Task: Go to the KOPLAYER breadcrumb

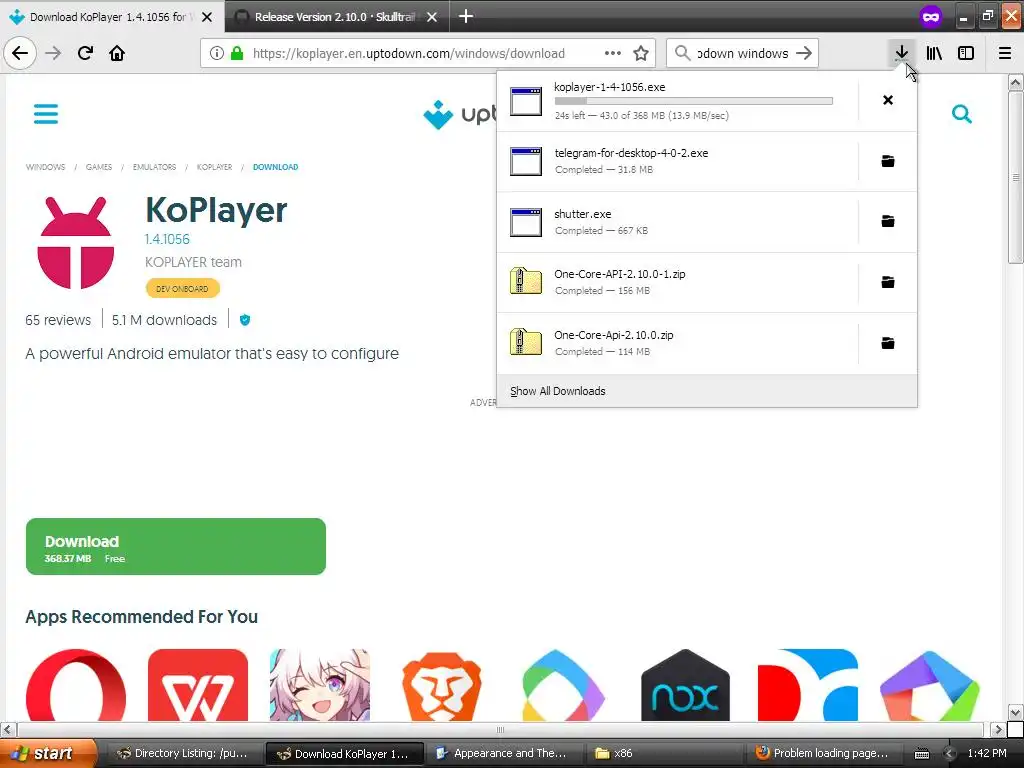Action: pos(214,167)
